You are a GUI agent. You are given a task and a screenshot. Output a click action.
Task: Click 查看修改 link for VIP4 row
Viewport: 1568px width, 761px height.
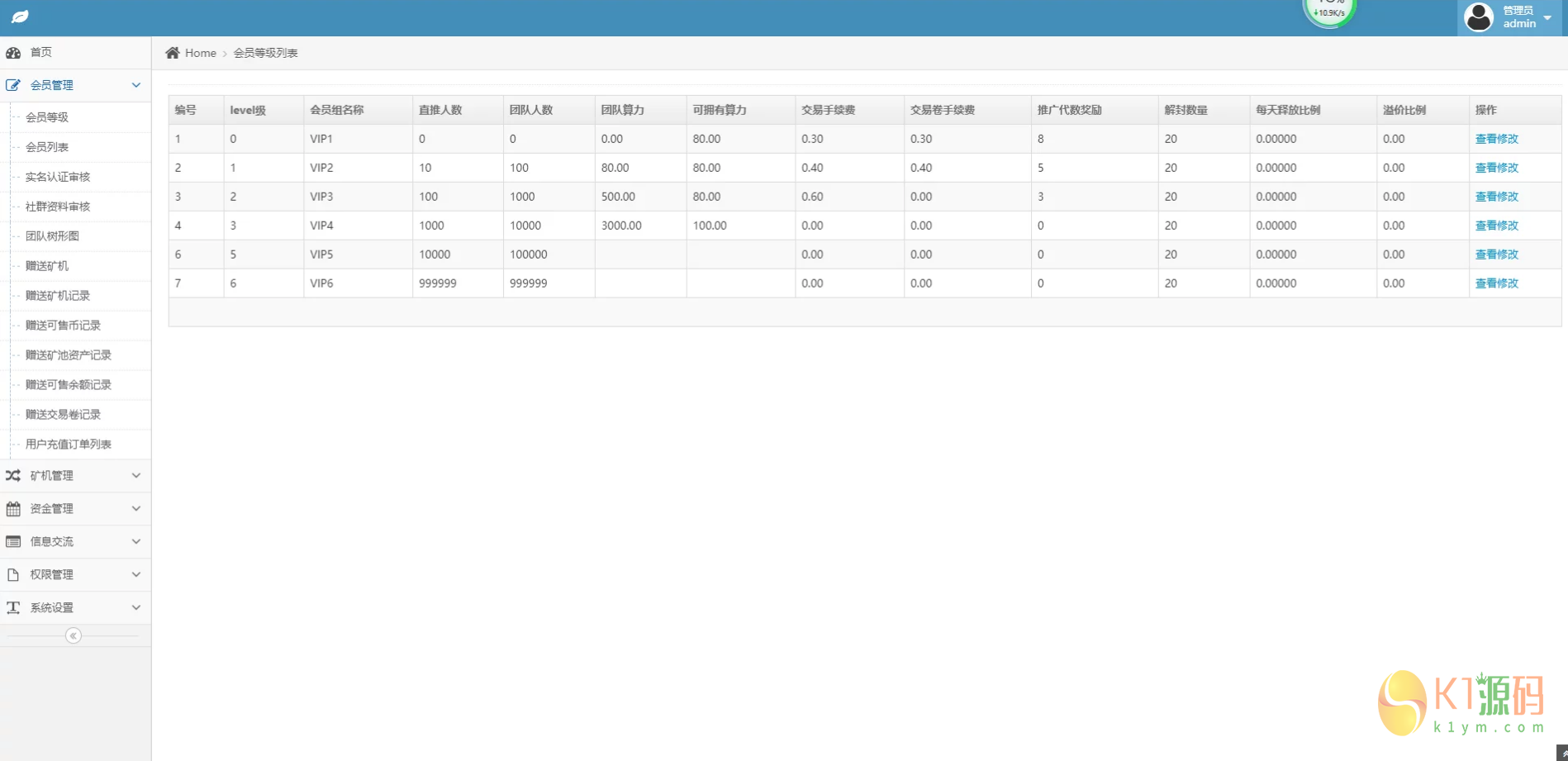(1496, 226)
